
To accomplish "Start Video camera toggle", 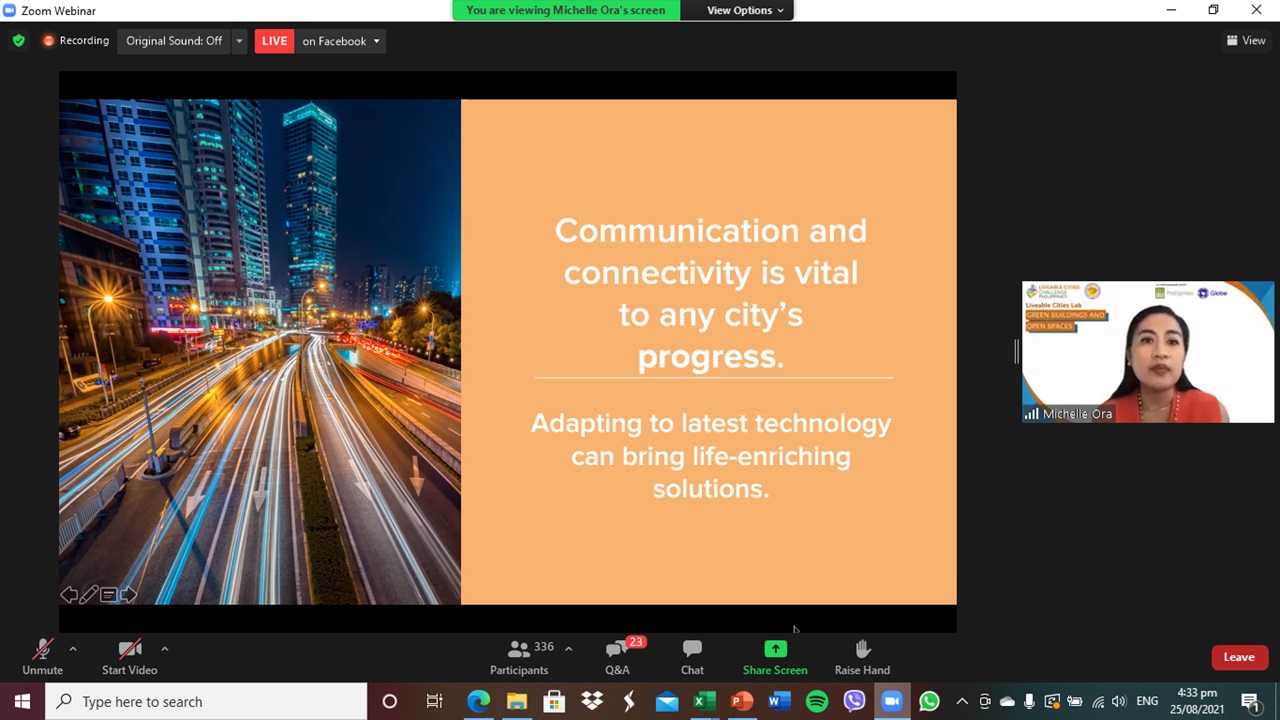I will pyautogui.click(x=129, y=656).
